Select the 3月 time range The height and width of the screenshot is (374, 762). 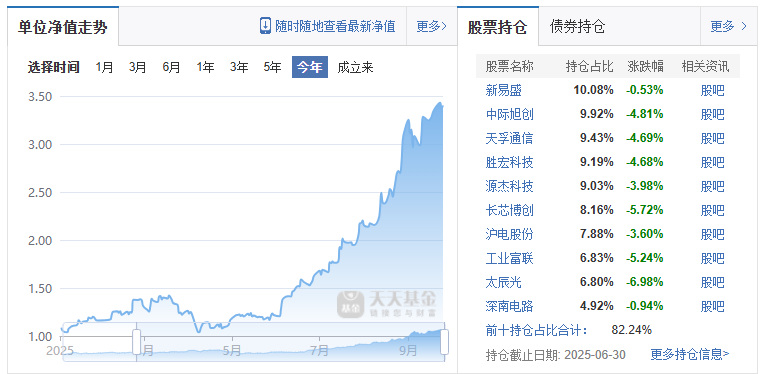point(138,67)
